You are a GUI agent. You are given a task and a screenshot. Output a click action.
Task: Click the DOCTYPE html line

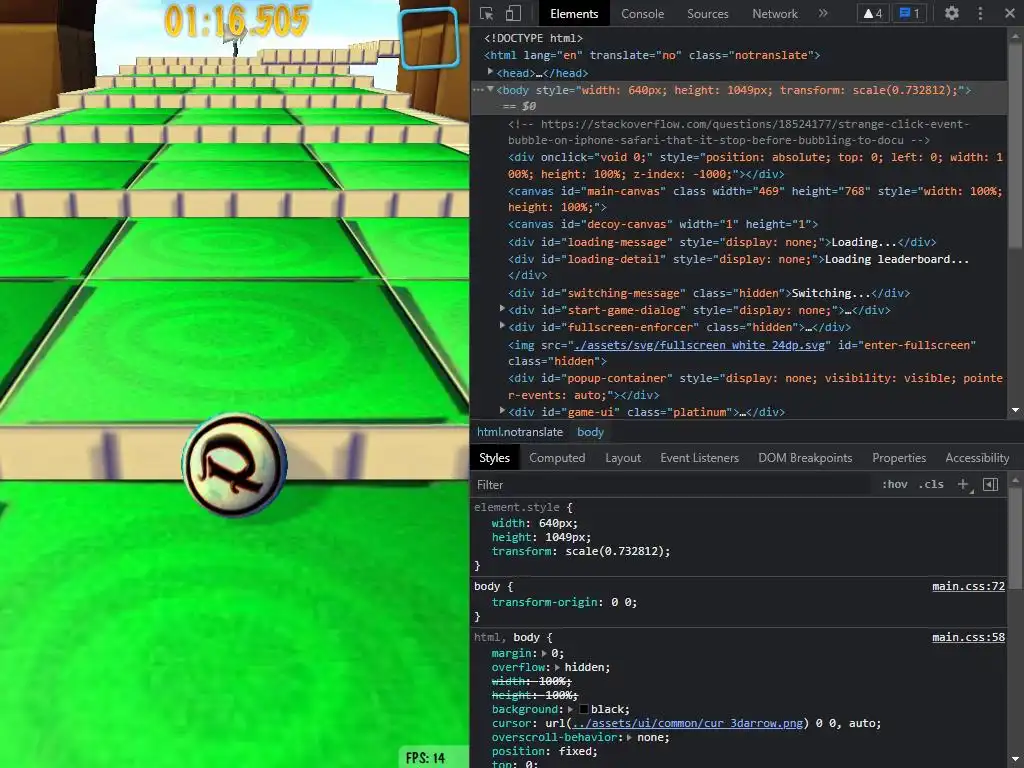(x=534, y=38)
